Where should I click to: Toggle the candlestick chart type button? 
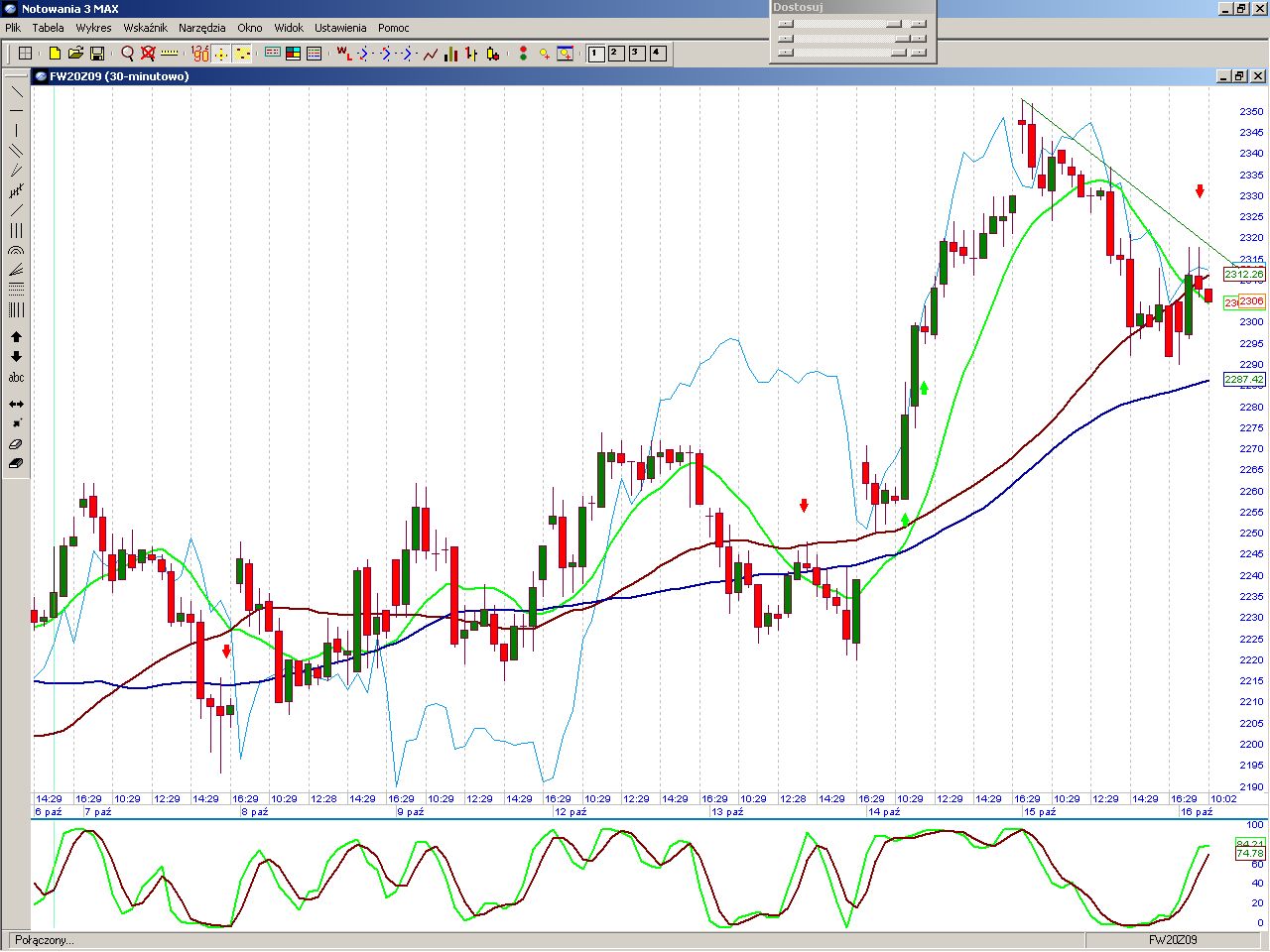[493, 54]
